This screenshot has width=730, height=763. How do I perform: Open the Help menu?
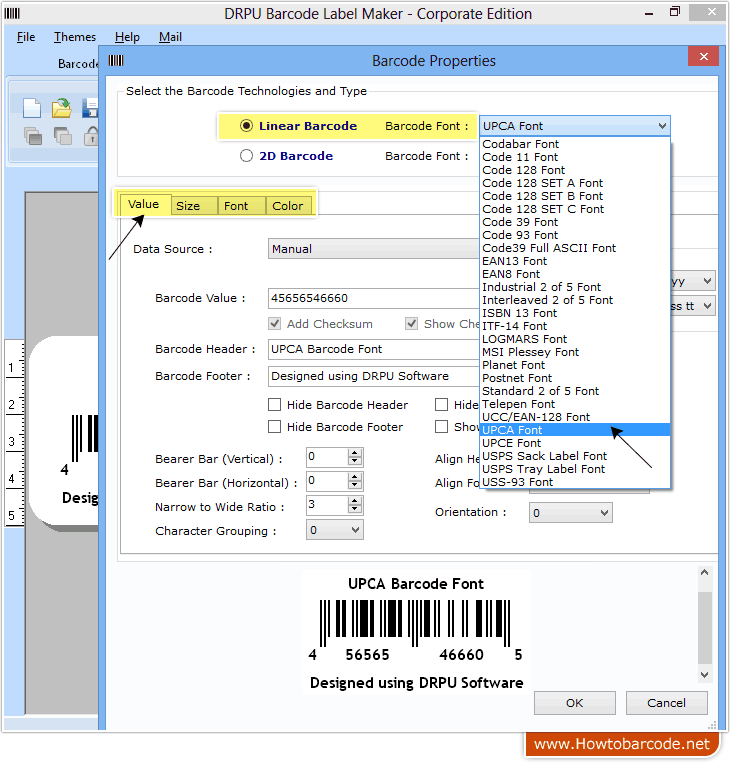(x=127, y=37)
